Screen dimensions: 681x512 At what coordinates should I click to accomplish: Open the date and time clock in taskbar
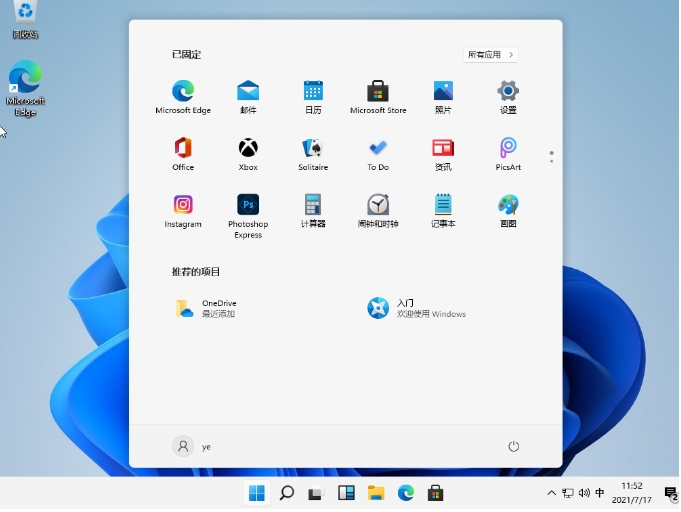631,493
